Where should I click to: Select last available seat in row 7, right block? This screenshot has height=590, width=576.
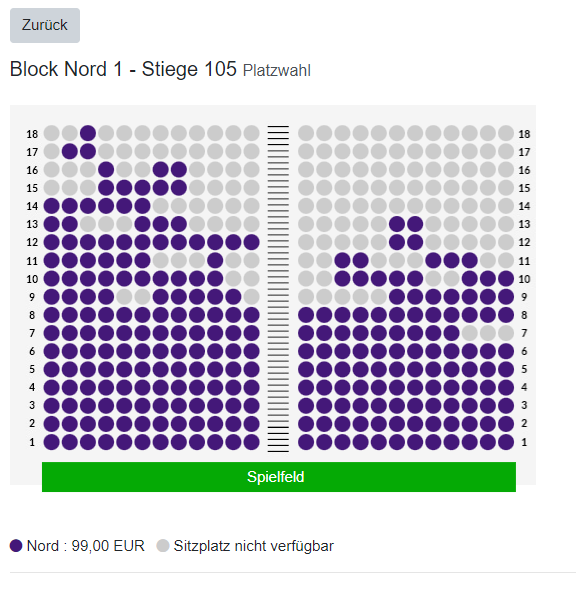(x=451, y=333)
